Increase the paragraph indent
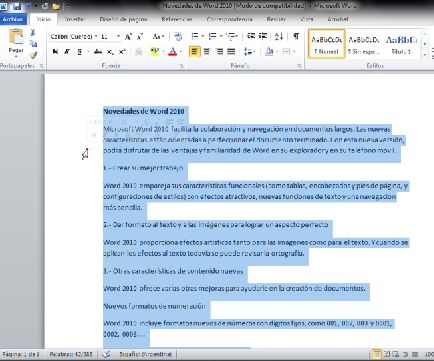 pos(263,36)
